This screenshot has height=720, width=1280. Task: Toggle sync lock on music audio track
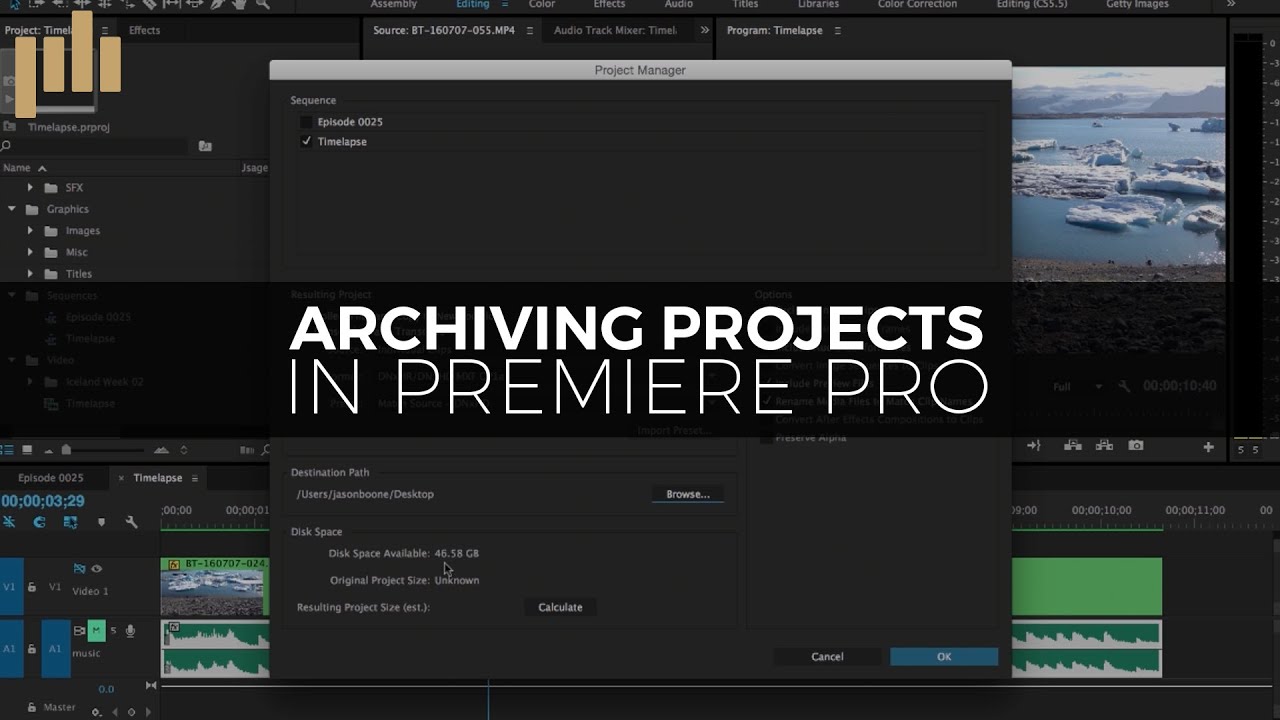(x=80, y=631)
